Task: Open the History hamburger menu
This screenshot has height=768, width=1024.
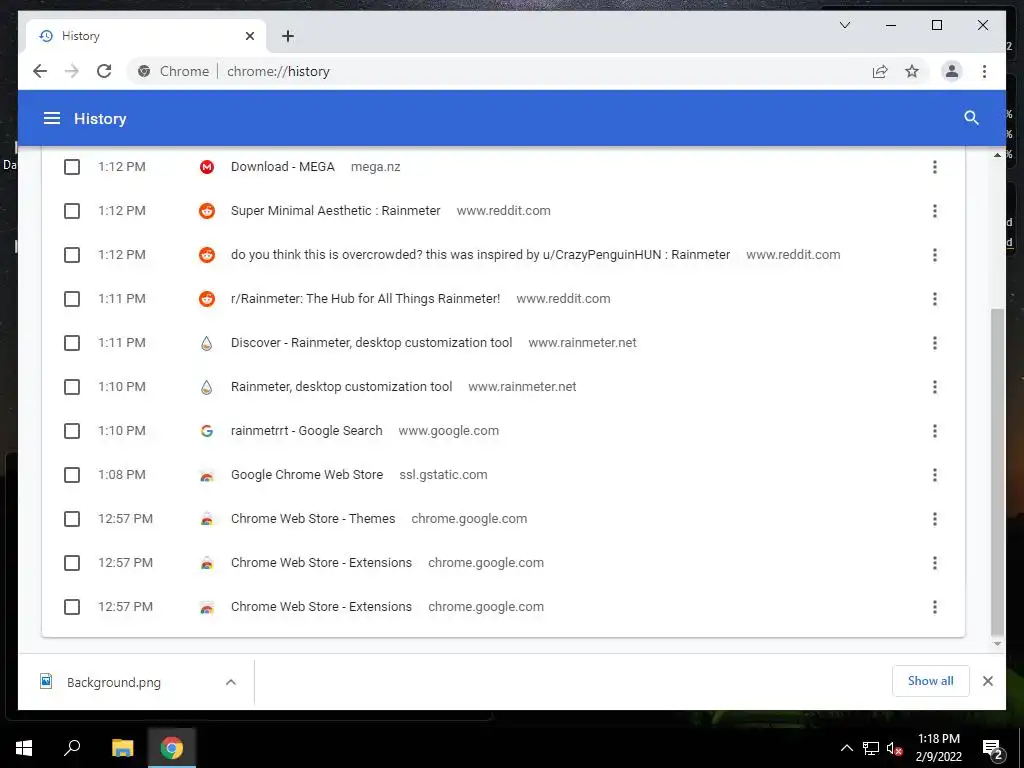Action: click(52, 118)
